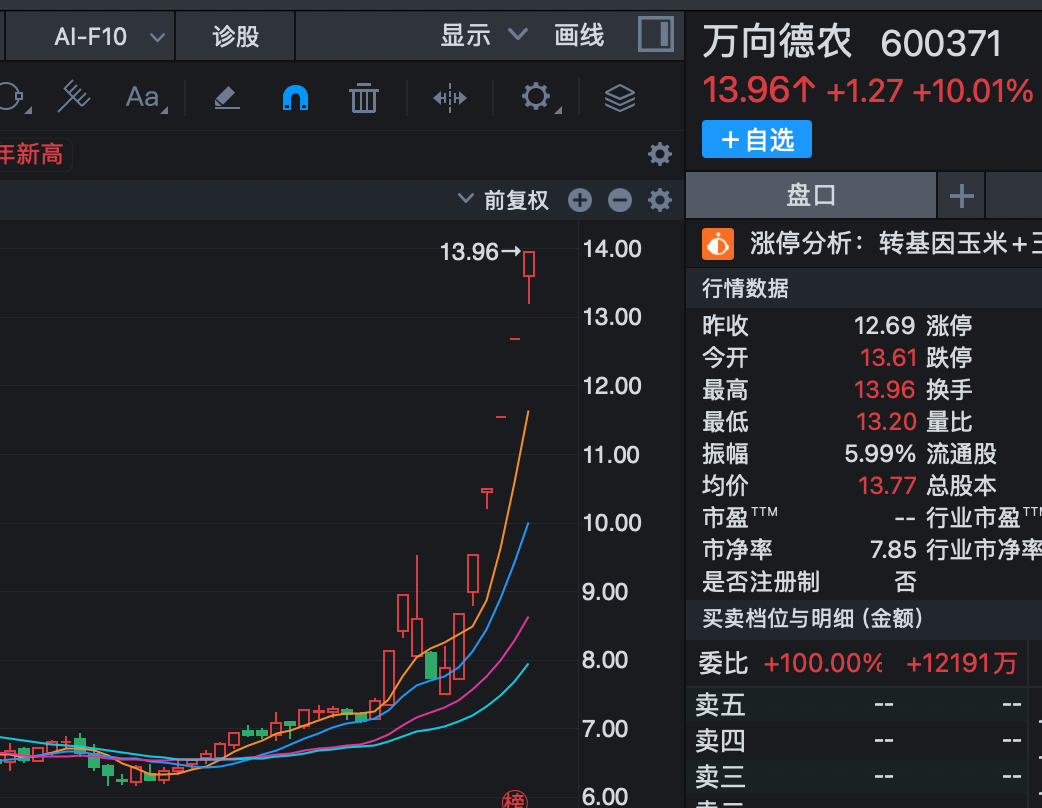Click the 今开 value 13.61
1042x808 pixels.
point(888,357)
